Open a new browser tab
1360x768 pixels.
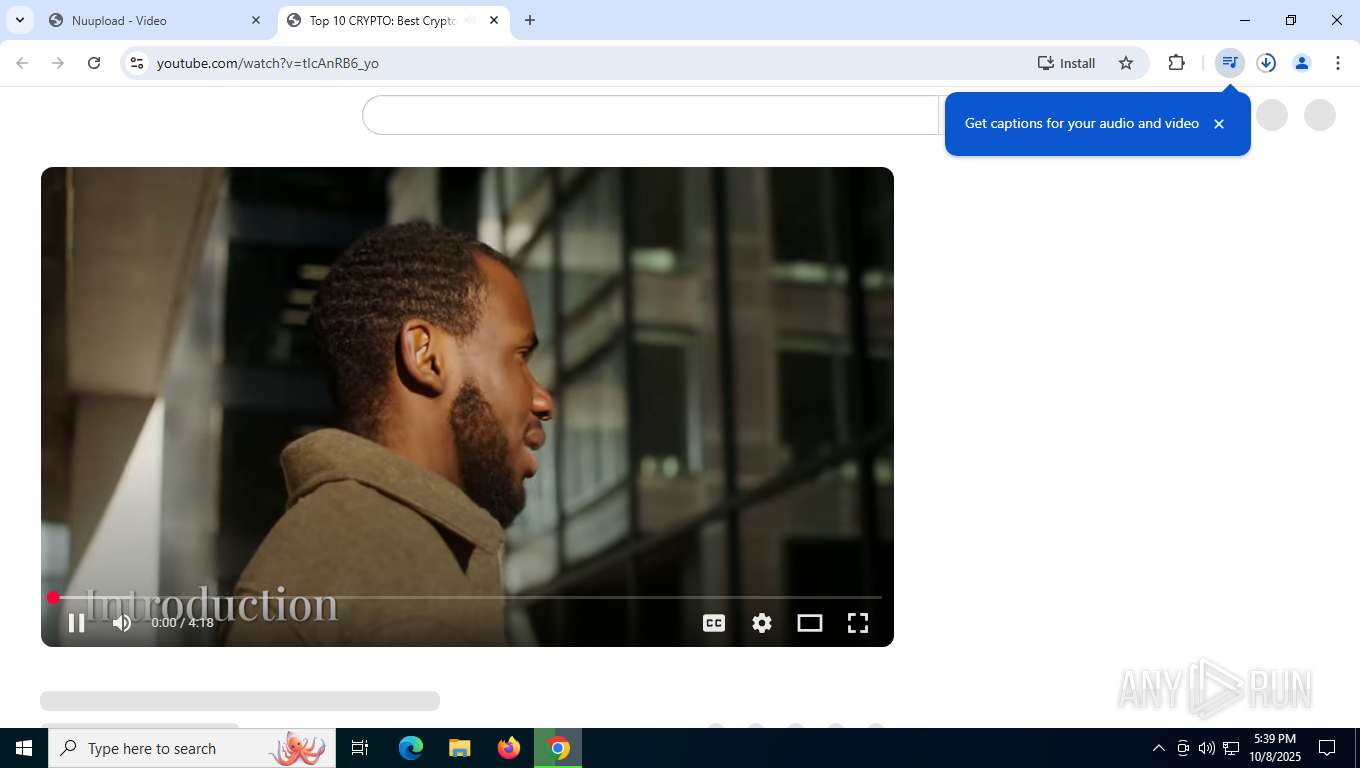[530, 20]
